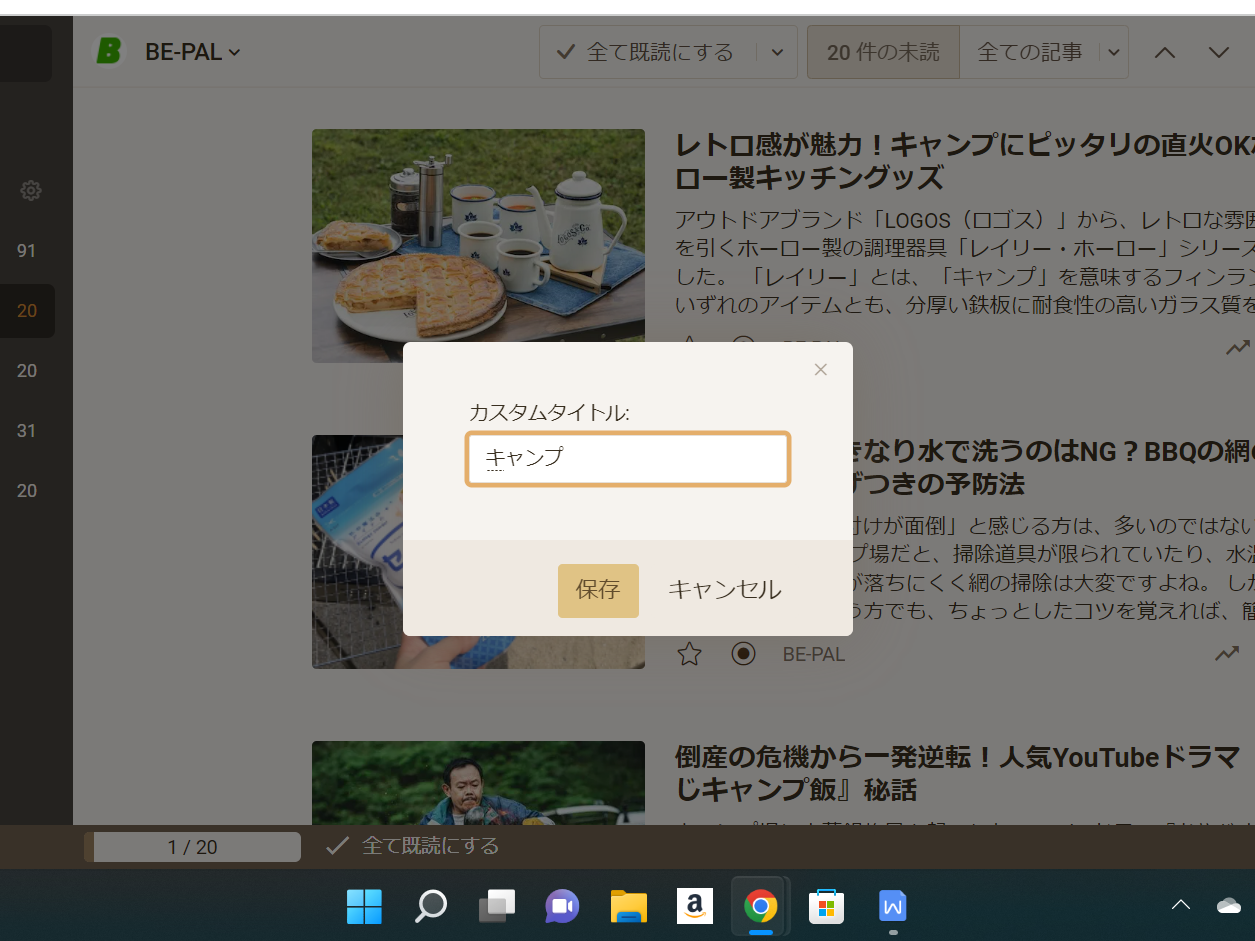The width and height of the screenshot is (1255, 941).
Task: Click the Cancel (キャンセル) button
Action: tap(724, 590)
